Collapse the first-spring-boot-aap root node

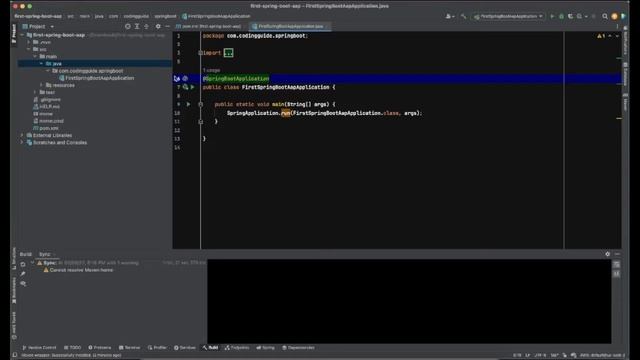click(22, 35)
